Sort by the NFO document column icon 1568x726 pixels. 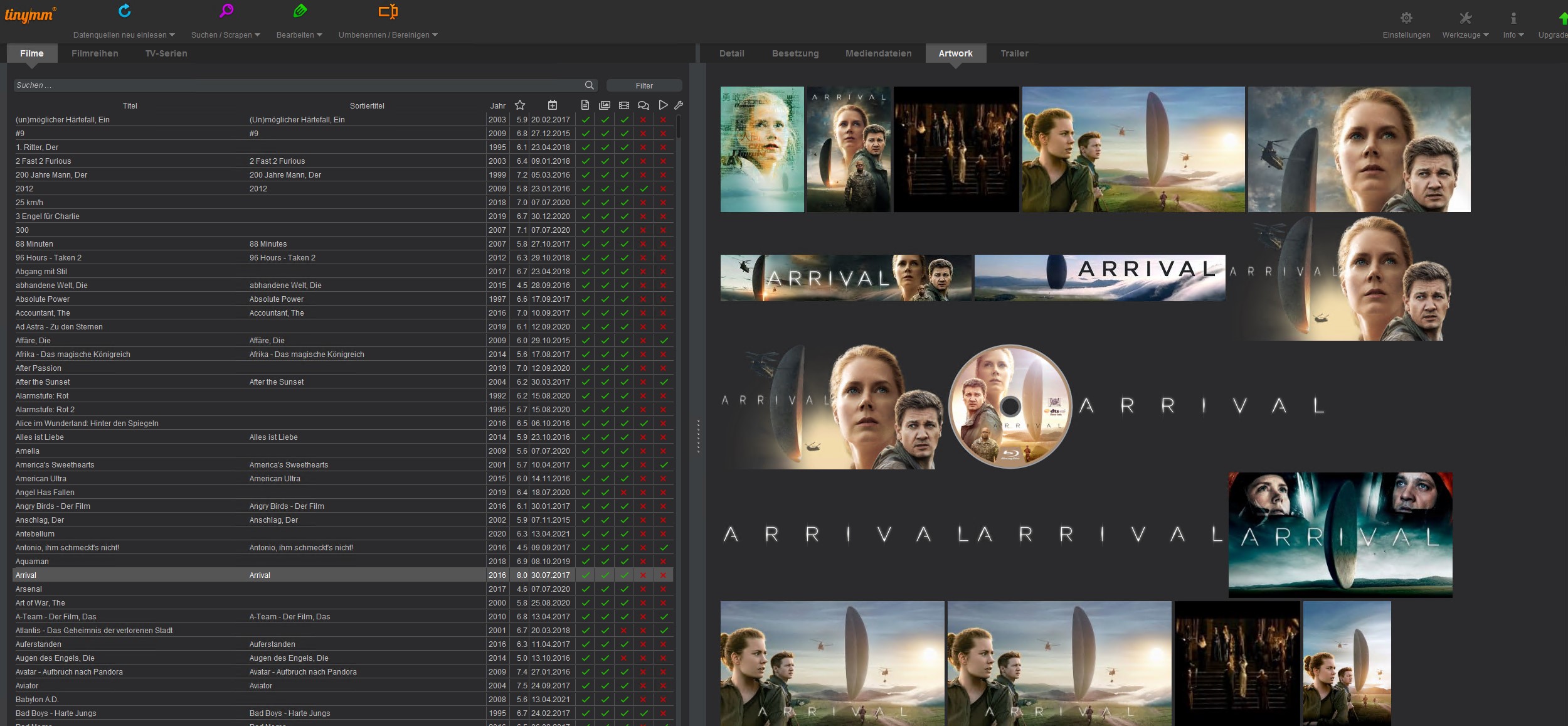click(585, 105)
